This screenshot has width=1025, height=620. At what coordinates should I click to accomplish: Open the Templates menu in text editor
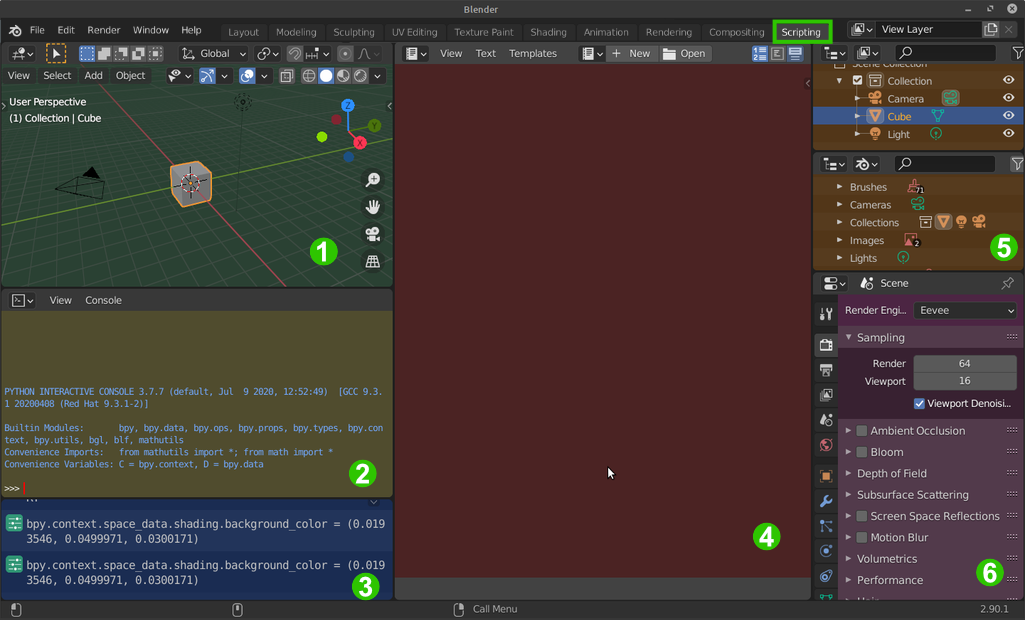(x=533, y=54)
